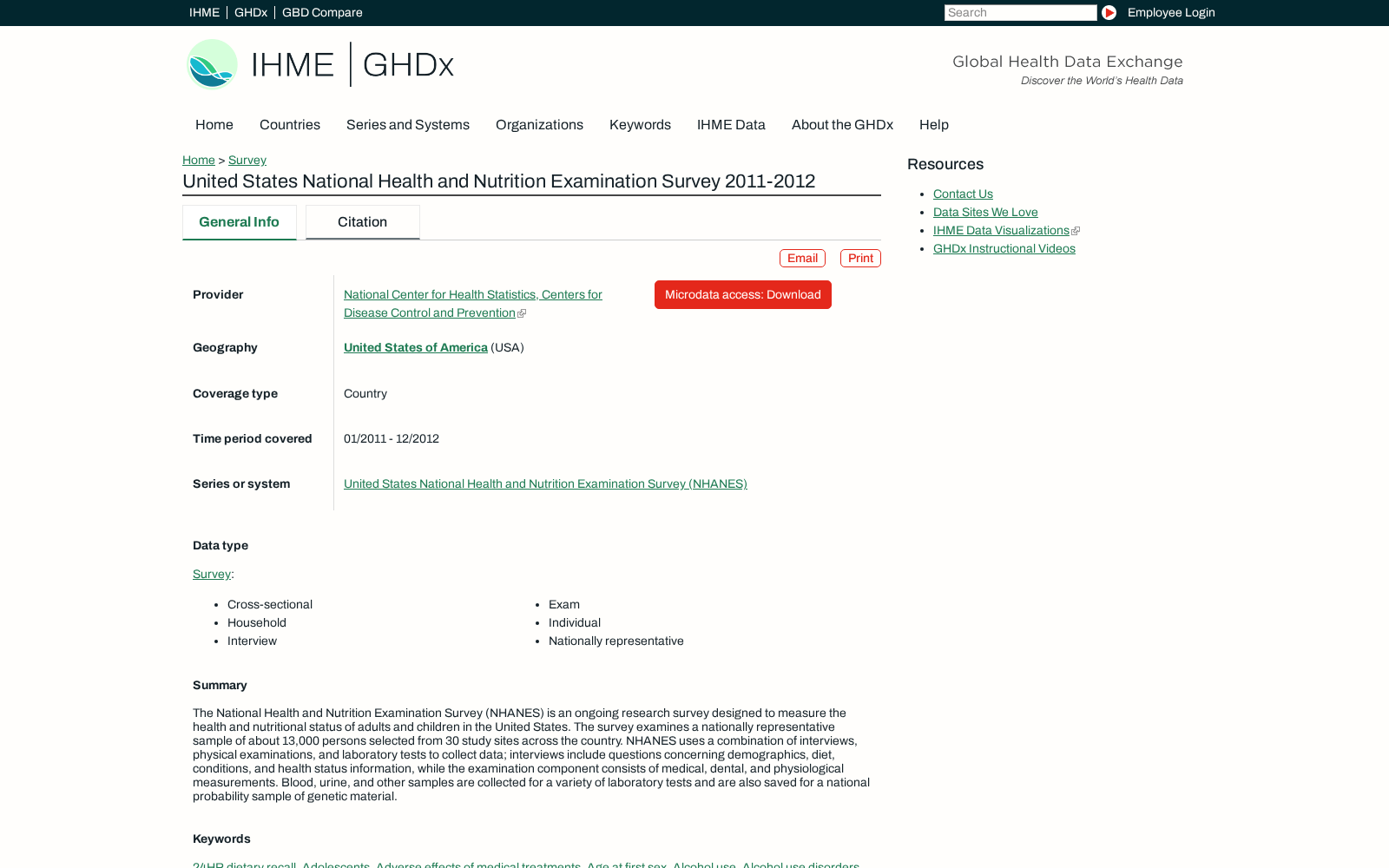This screenshot has height=868, width=1389.
Task: Click the Email button
Action: pos(802,258)
